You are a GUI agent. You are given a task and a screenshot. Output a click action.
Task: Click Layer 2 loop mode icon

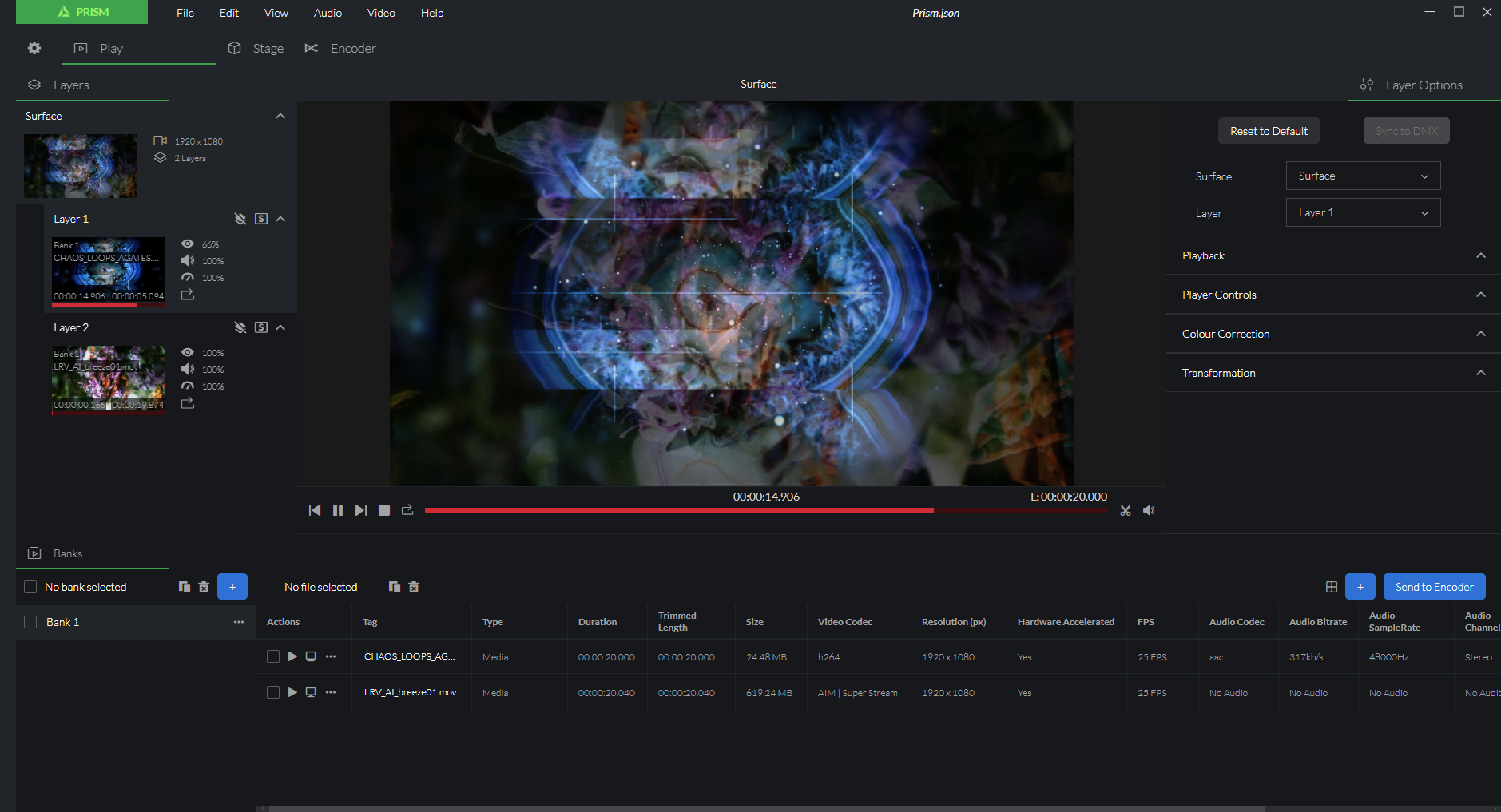[x=188, y=403]
